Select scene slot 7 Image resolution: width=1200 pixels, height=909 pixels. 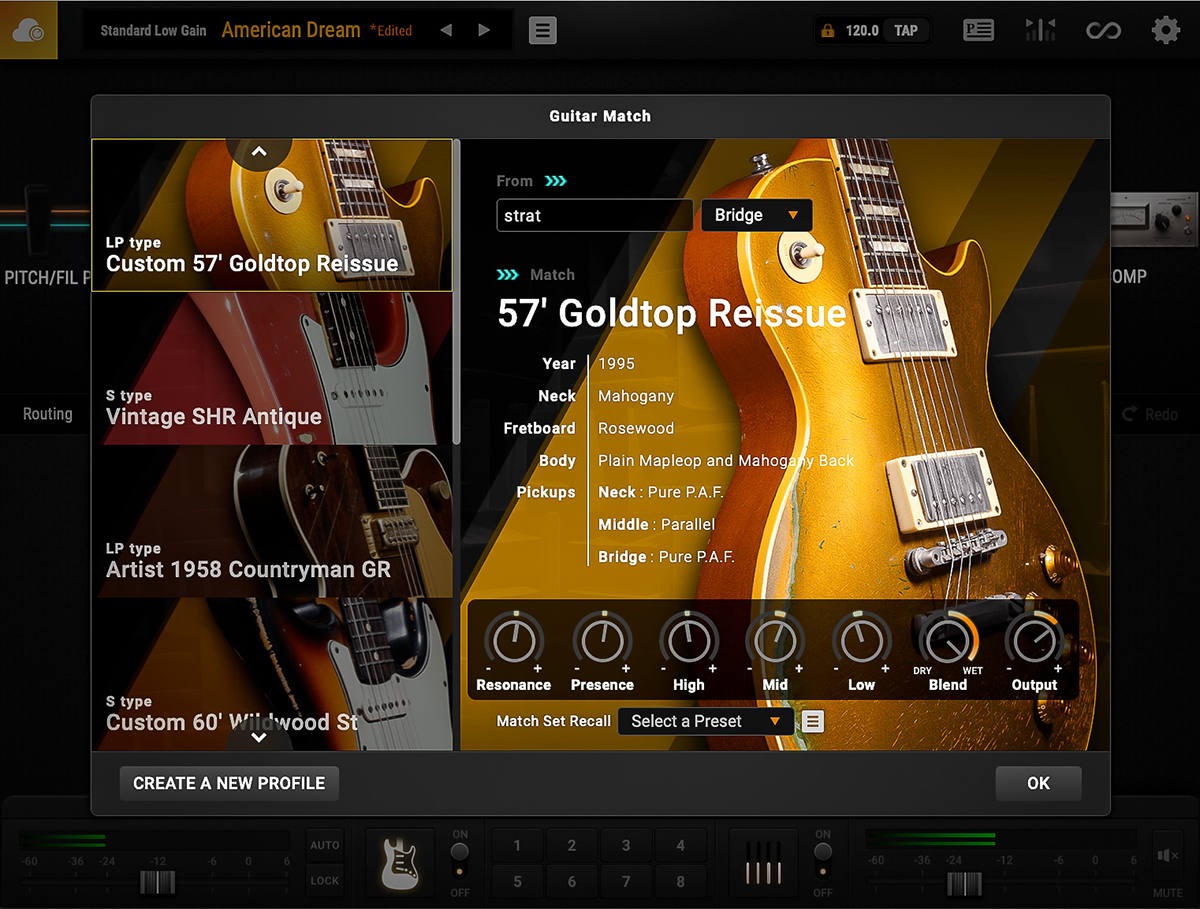(x=626, y=881)
